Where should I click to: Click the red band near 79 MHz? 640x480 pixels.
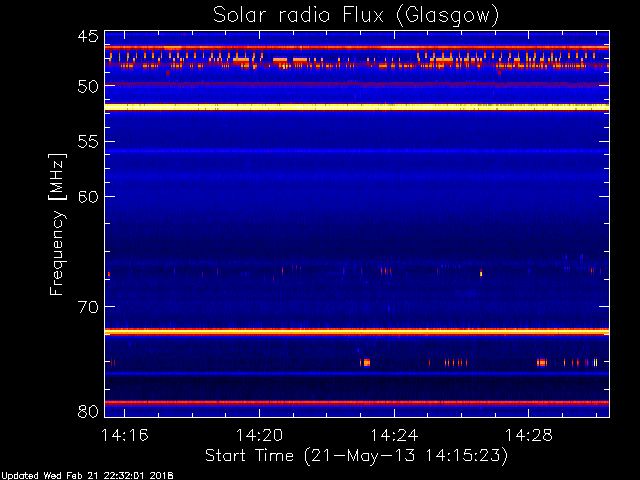click(x=357, y=403)
